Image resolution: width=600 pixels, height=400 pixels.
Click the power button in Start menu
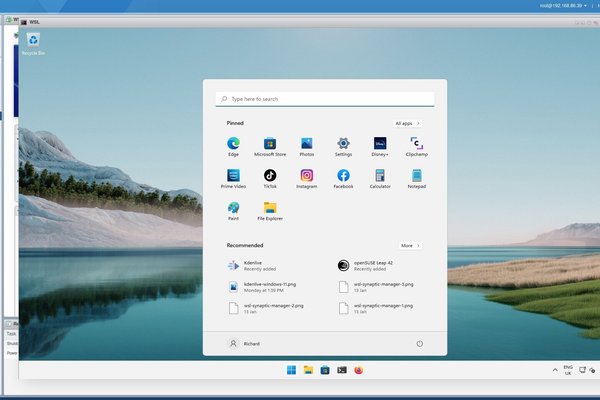coord(419,343)
